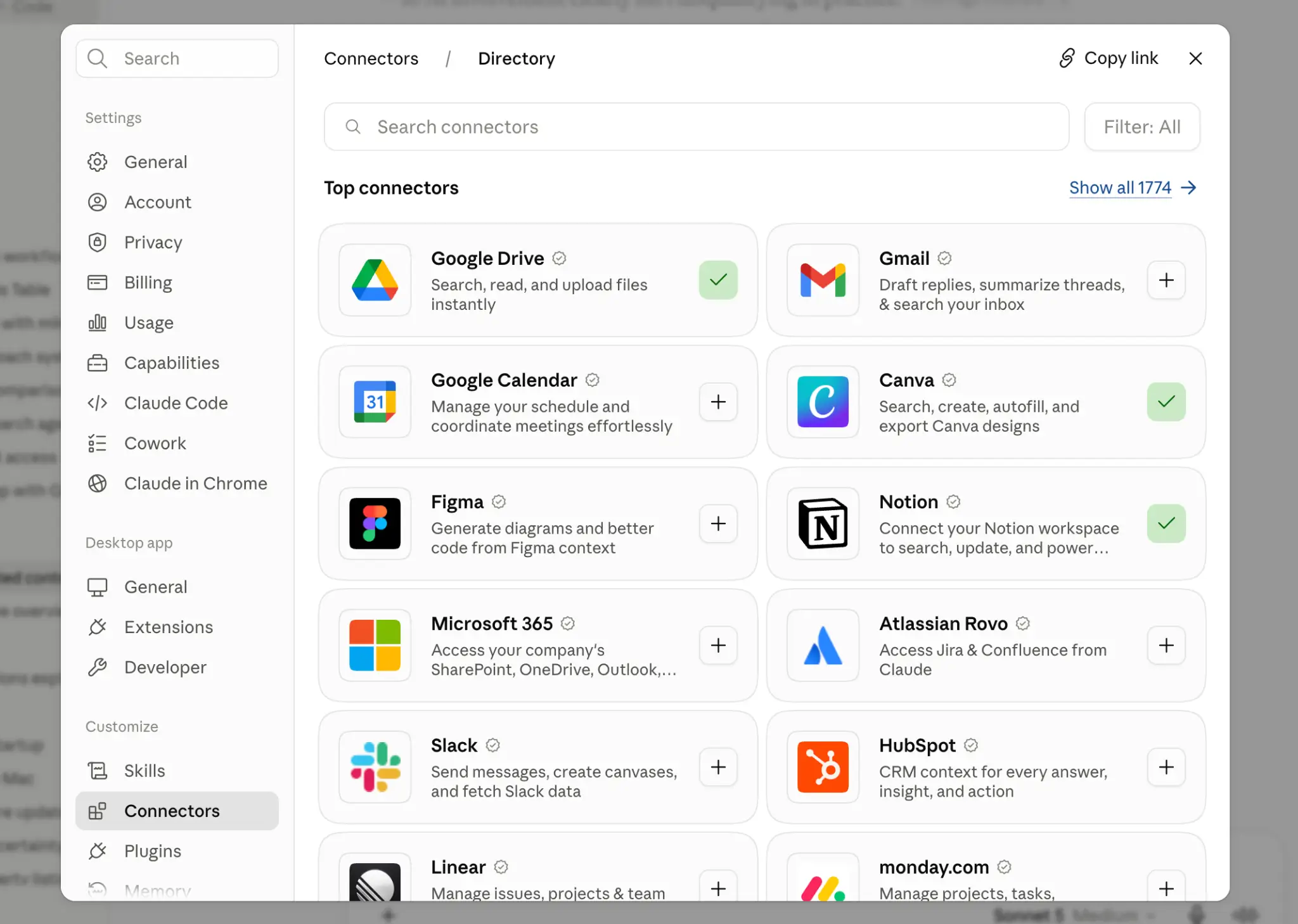Open Cowork settings
This screenshot has width=1298, height=924.
(177, 443)
